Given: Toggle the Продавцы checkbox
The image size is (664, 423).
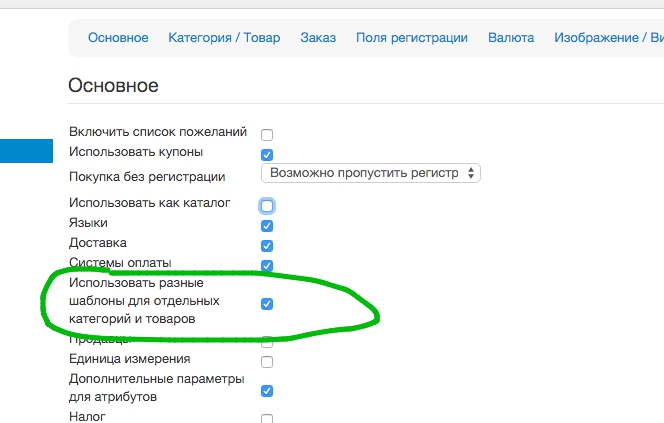Looking at the screenshot, I should (x=267, y=342).
